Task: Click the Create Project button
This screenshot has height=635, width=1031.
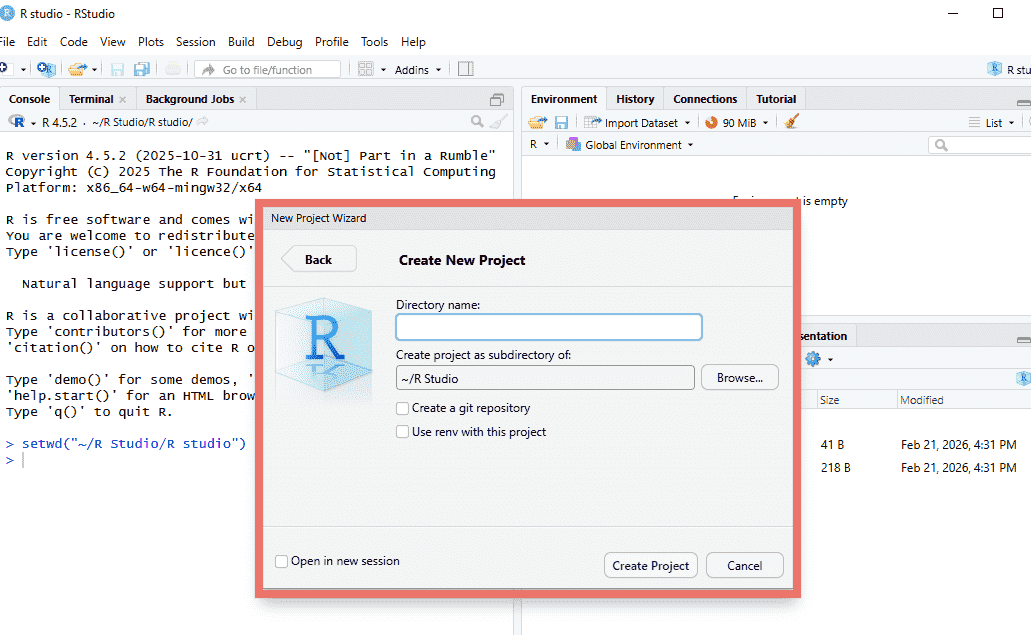Action: pyautogui.click(x=650, y=565)
